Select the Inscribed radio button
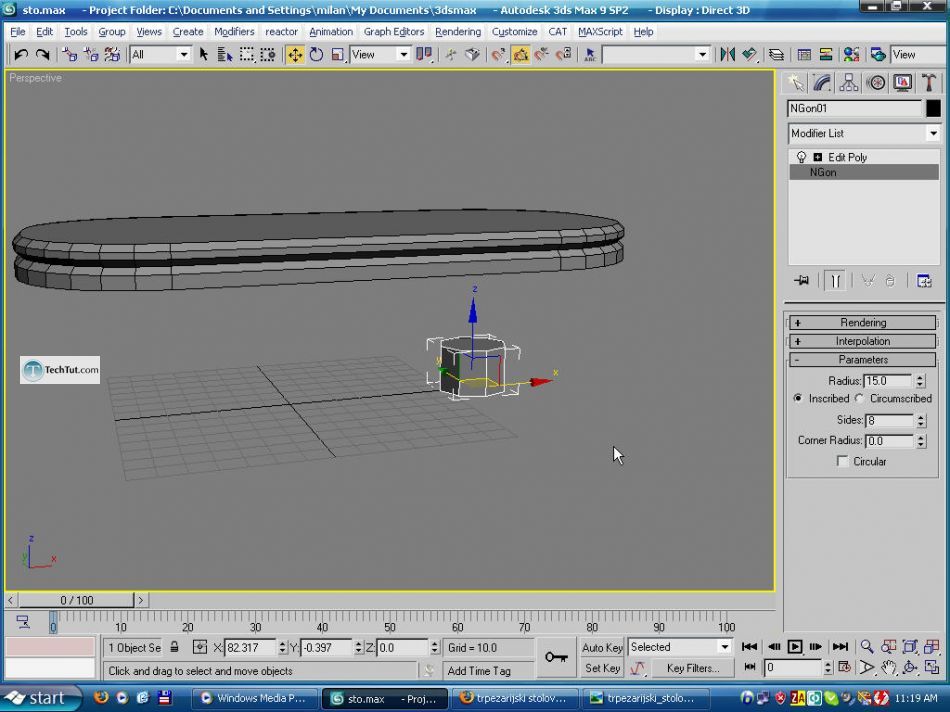The image size is (950, 712). [x=798, y=398]
